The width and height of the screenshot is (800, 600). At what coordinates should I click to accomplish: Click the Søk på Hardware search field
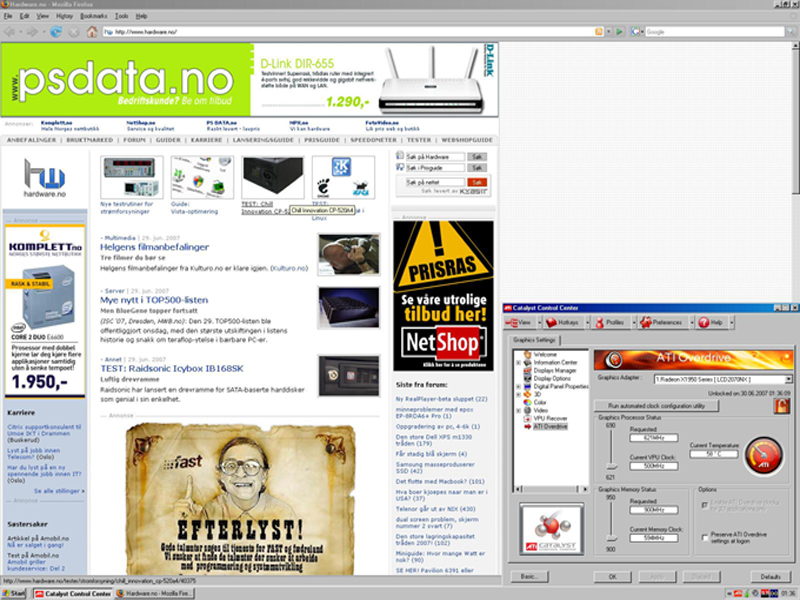pos(435,157)
